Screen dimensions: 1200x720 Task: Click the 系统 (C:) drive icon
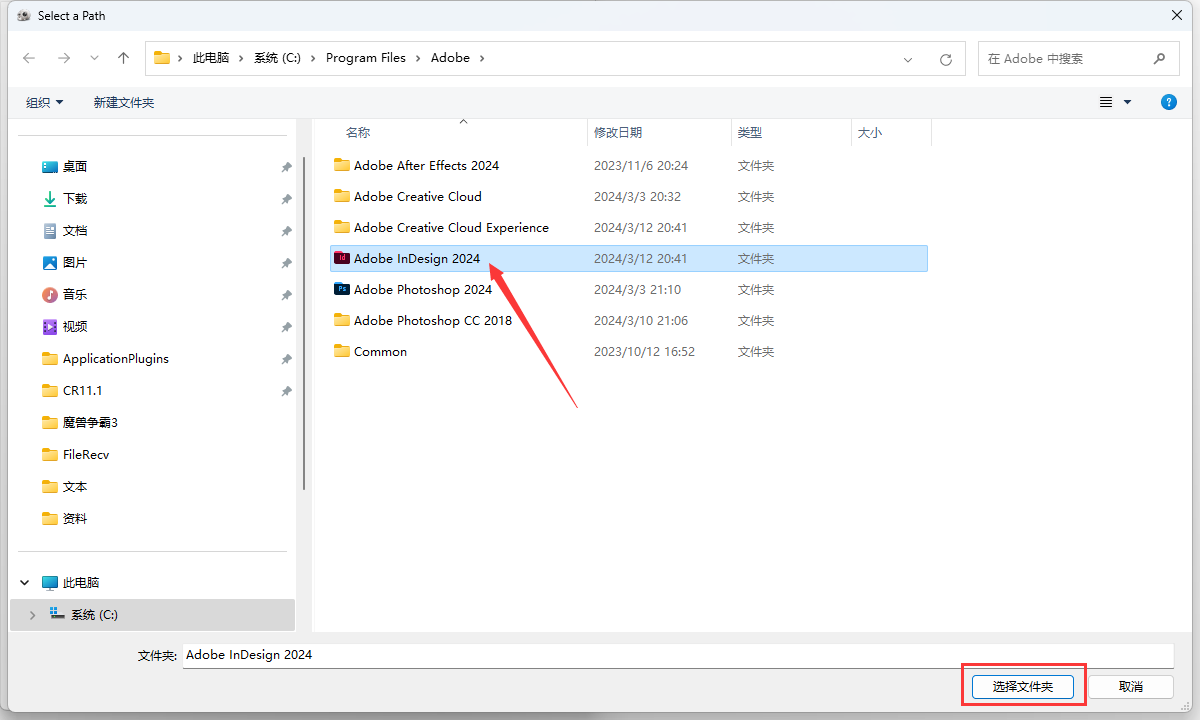(x=58, y=614)
